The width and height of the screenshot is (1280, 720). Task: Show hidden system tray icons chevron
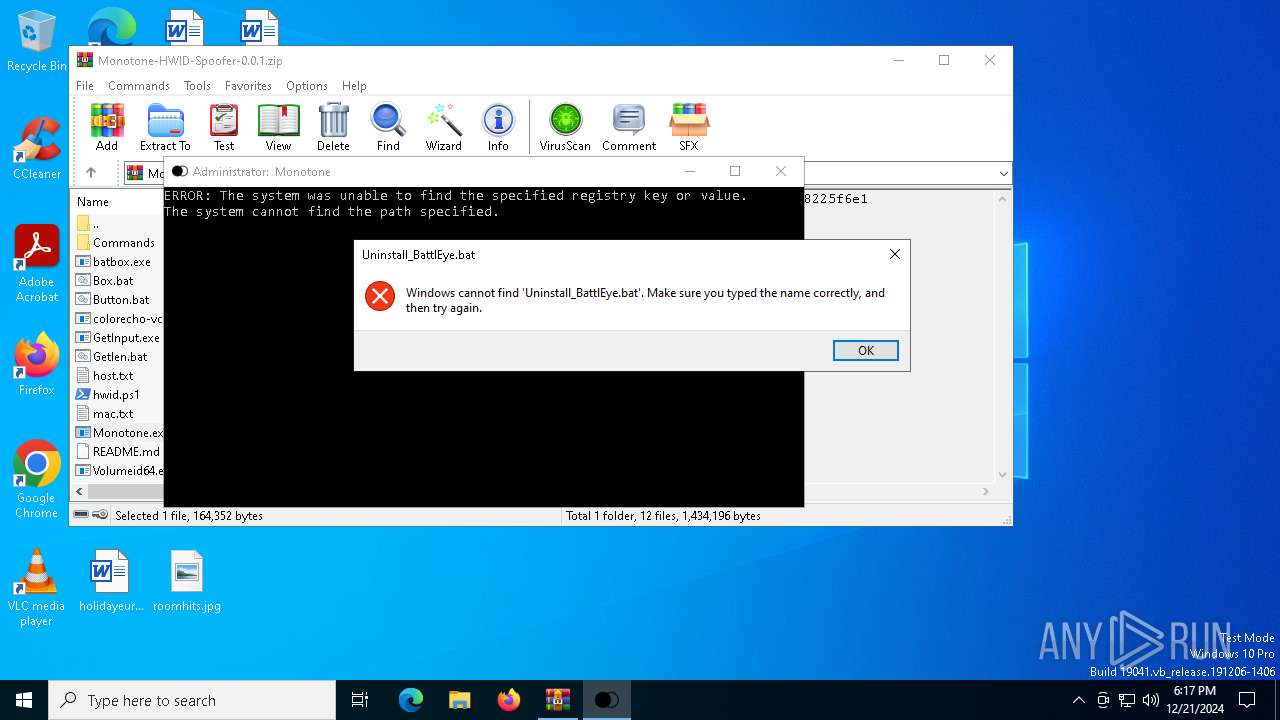(x=1078, y=700)
